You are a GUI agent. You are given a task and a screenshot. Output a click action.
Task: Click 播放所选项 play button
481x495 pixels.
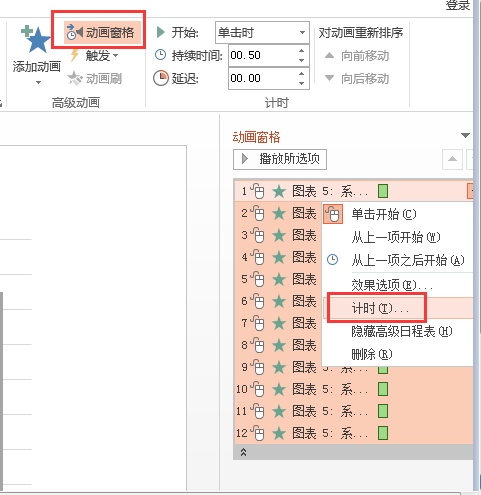280,159
